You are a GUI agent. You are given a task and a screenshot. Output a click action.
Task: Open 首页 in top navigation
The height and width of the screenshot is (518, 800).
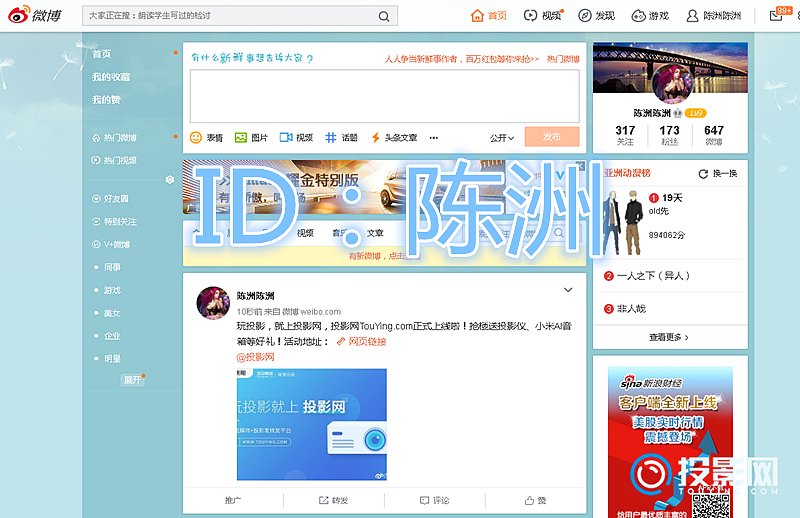pos(489,16)
